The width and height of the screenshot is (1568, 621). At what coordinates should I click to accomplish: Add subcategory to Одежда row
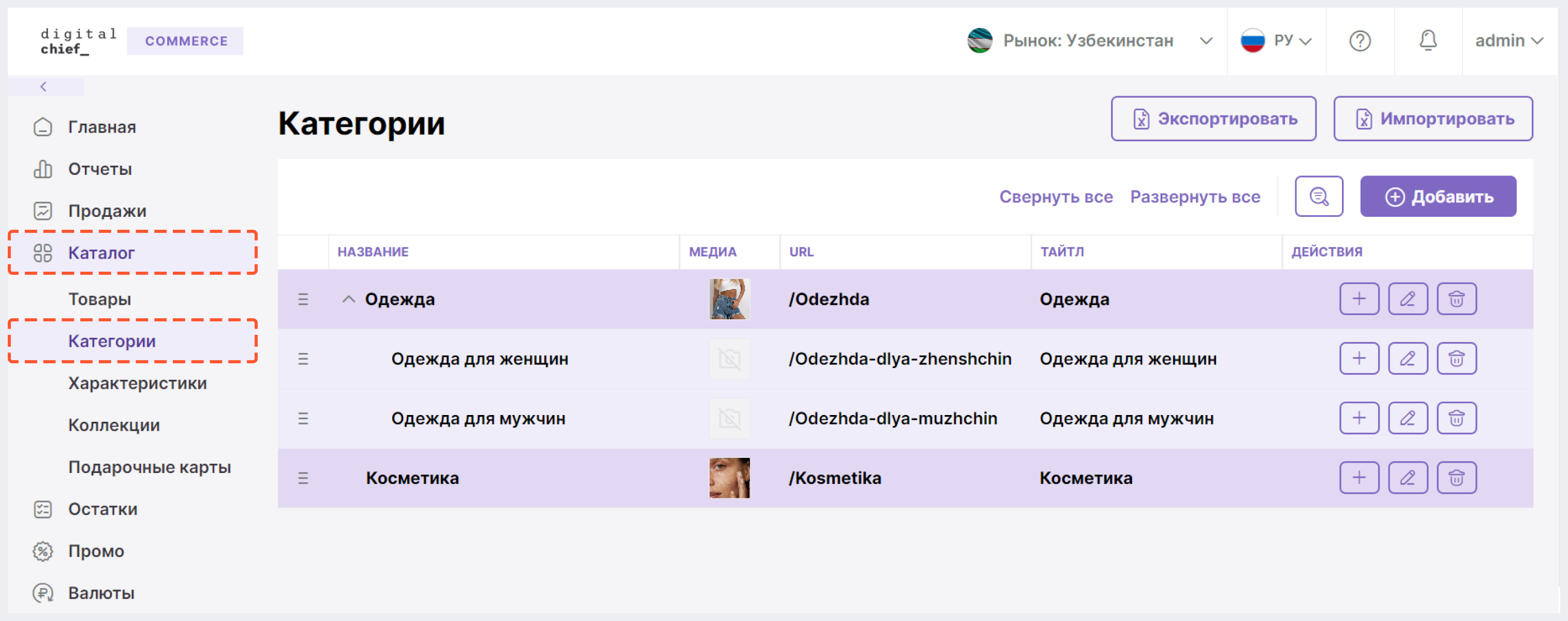pyautogui.click(x=1358, y=299)
